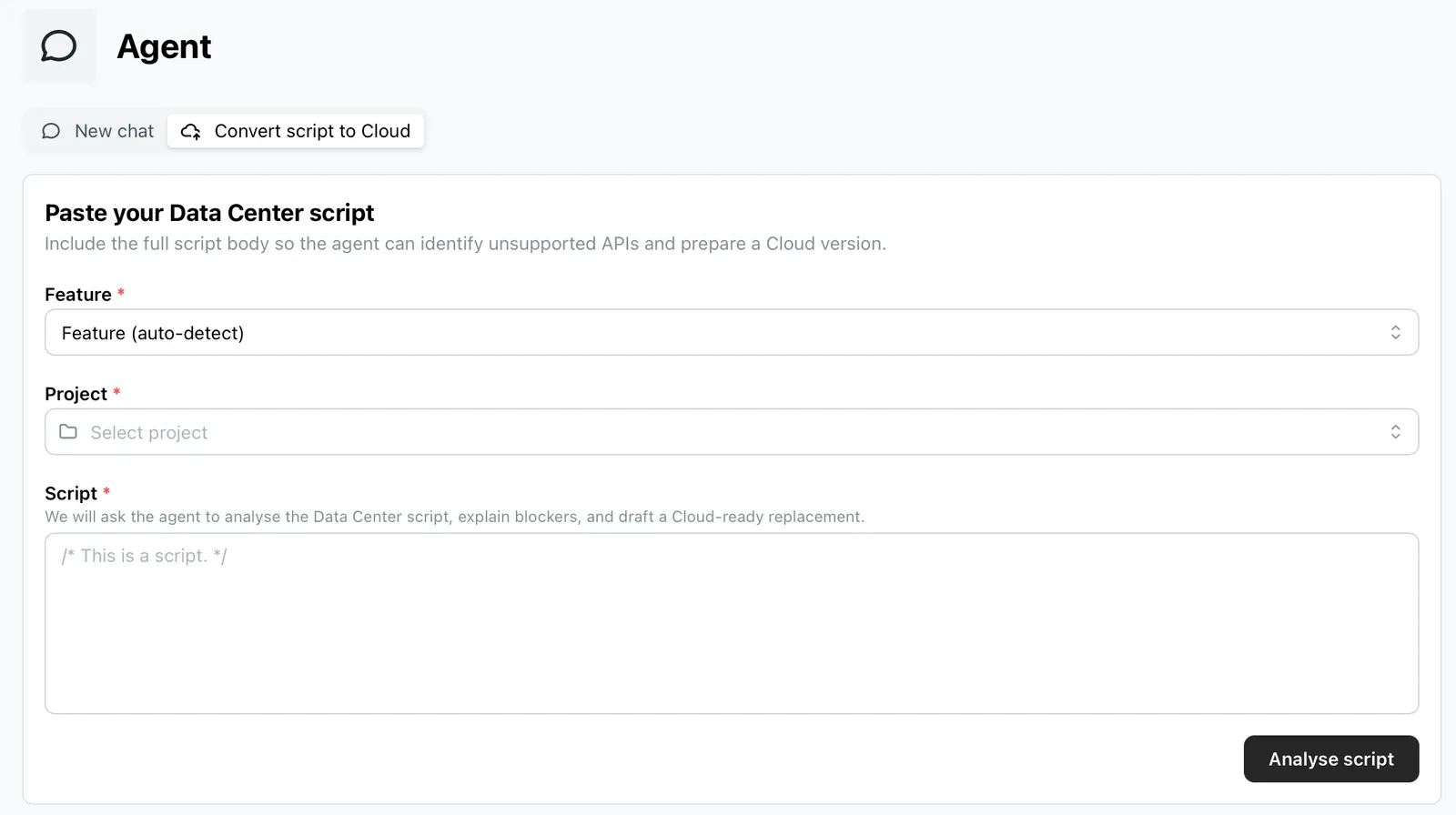
Task: Click the folder icon in Project field
Action: point(68,432)
